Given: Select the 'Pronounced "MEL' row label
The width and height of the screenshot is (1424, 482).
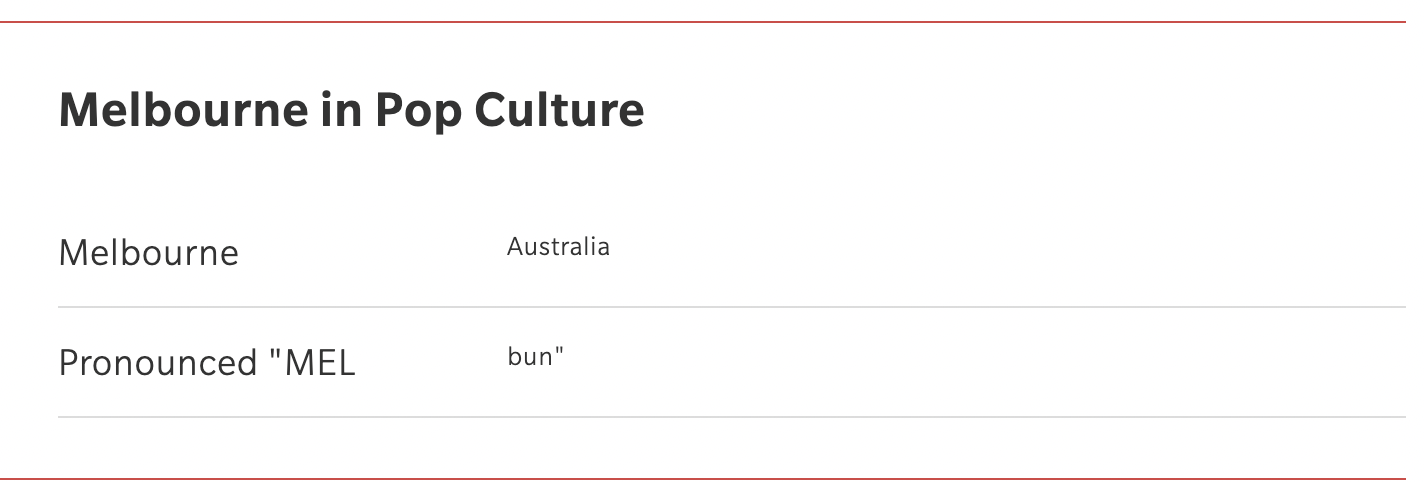Looking at the screenshot, I should [x=207, y=362].
